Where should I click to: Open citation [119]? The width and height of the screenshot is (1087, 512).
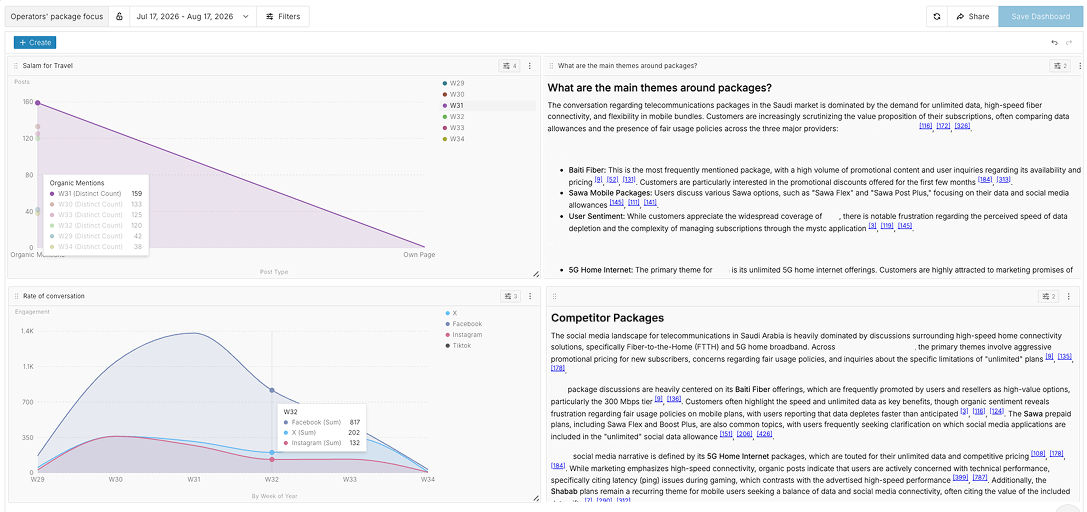click(887, 226)
